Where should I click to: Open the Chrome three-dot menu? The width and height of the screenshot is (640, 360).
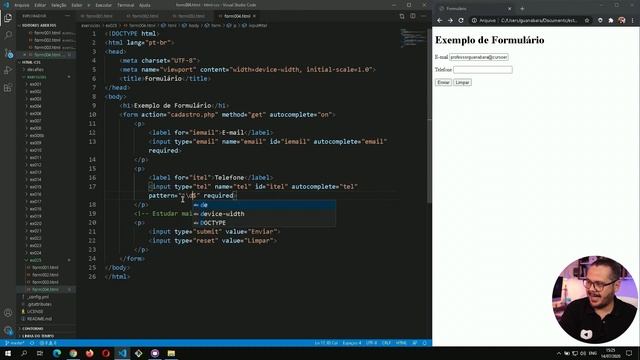(x=633, y=20)
